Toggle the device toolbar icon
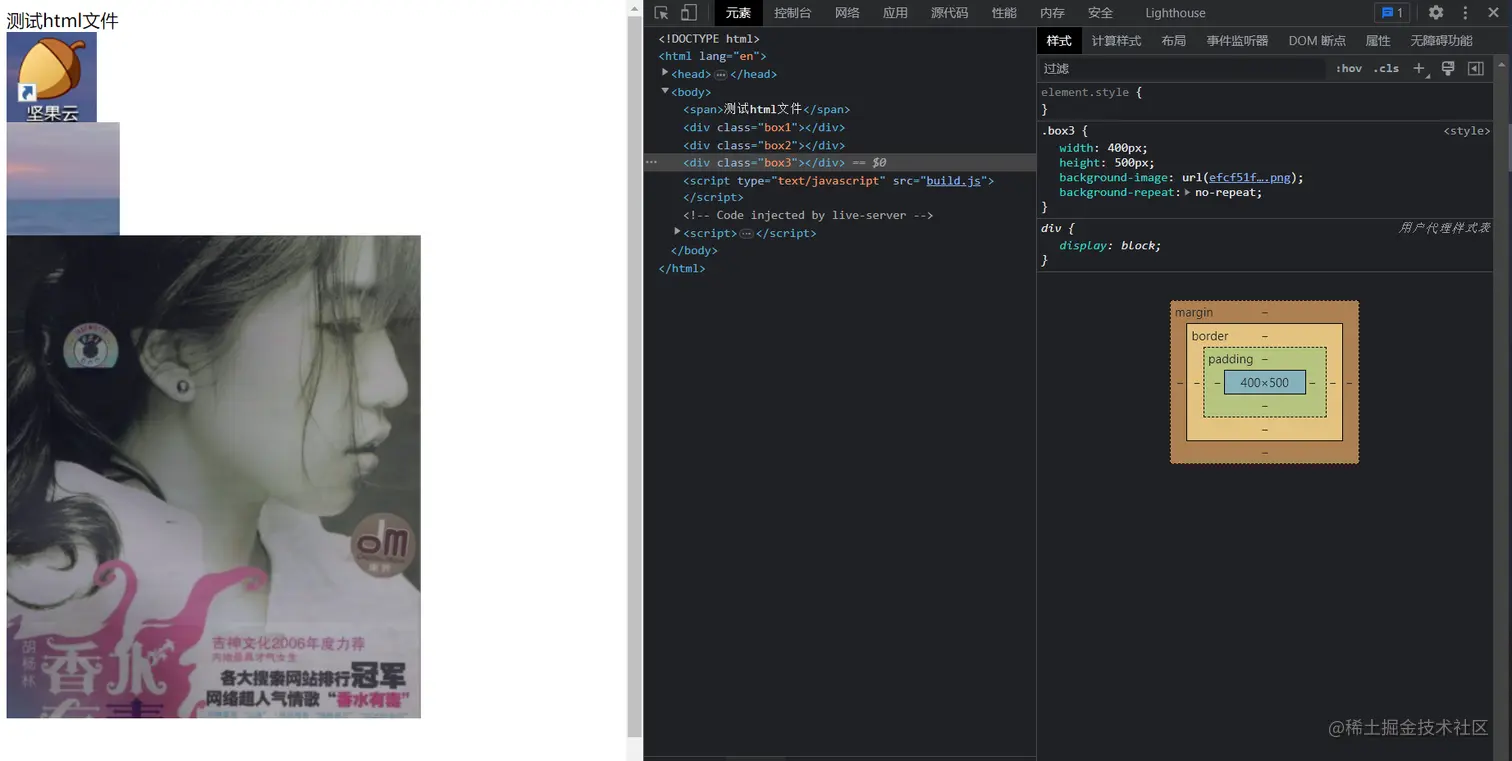The height and width of the screenshot is (761, 1512). tap(689, 13)
